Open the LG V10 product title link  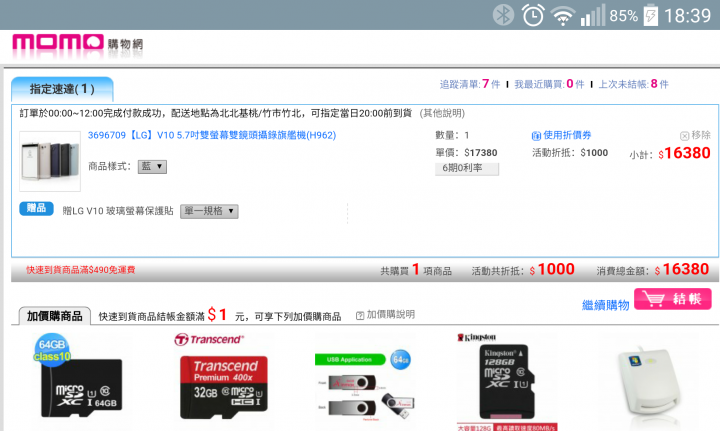click(x=212, y=135)
